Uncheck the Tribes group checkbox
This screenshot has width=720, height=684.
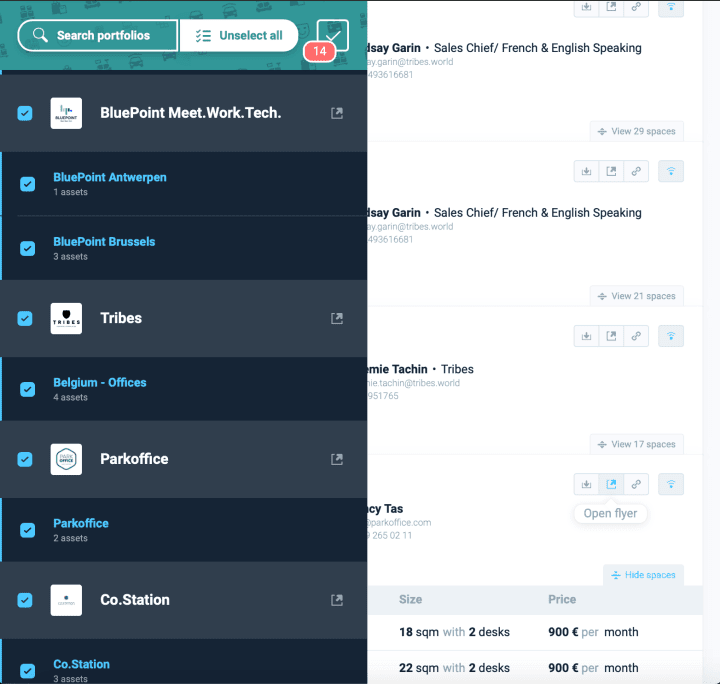tap(25, 318)
